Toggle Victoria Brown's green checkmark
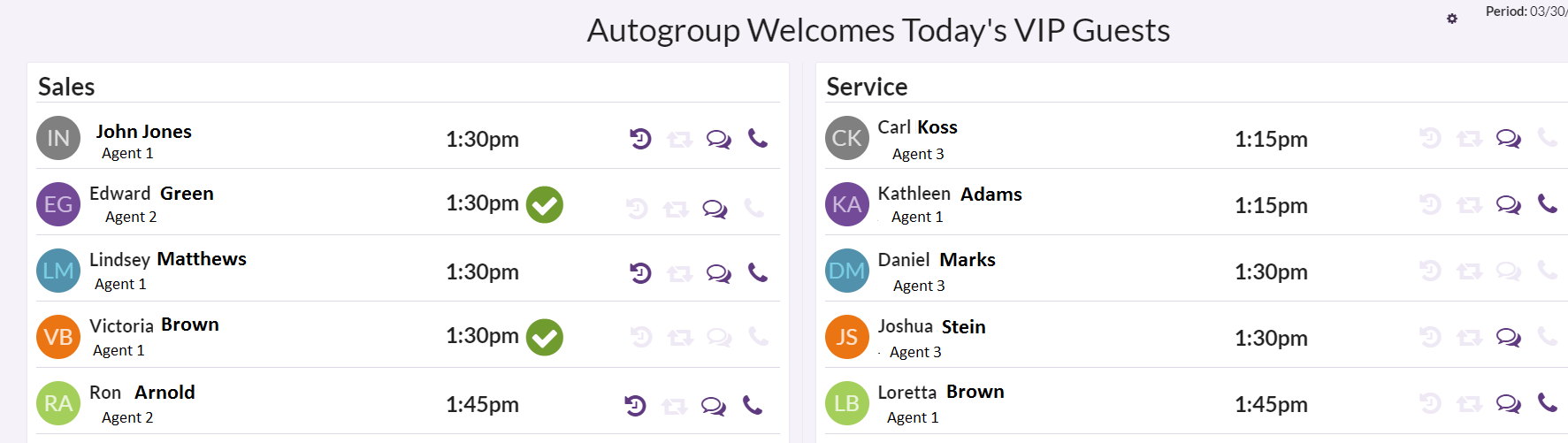The width and height of the screenshot is (1568, 443). 545,337
